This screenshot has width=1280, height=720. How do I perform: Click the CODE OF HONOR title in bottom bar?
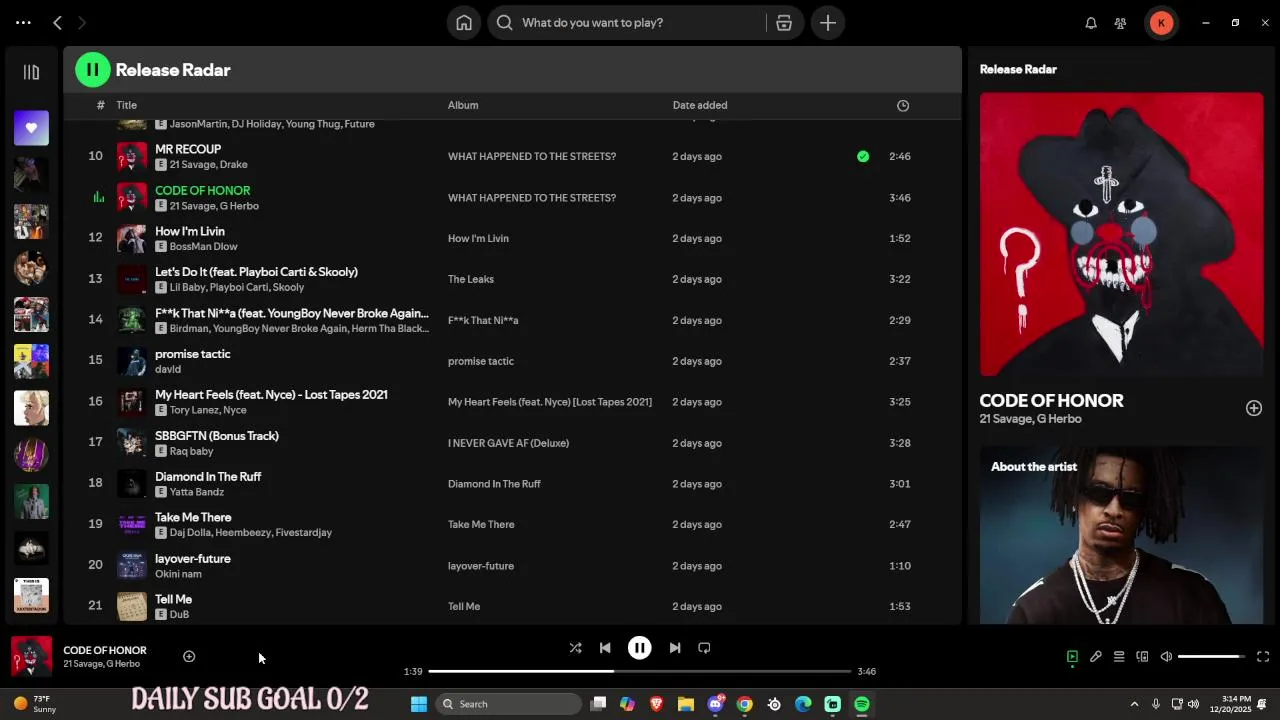click(105, 650)
